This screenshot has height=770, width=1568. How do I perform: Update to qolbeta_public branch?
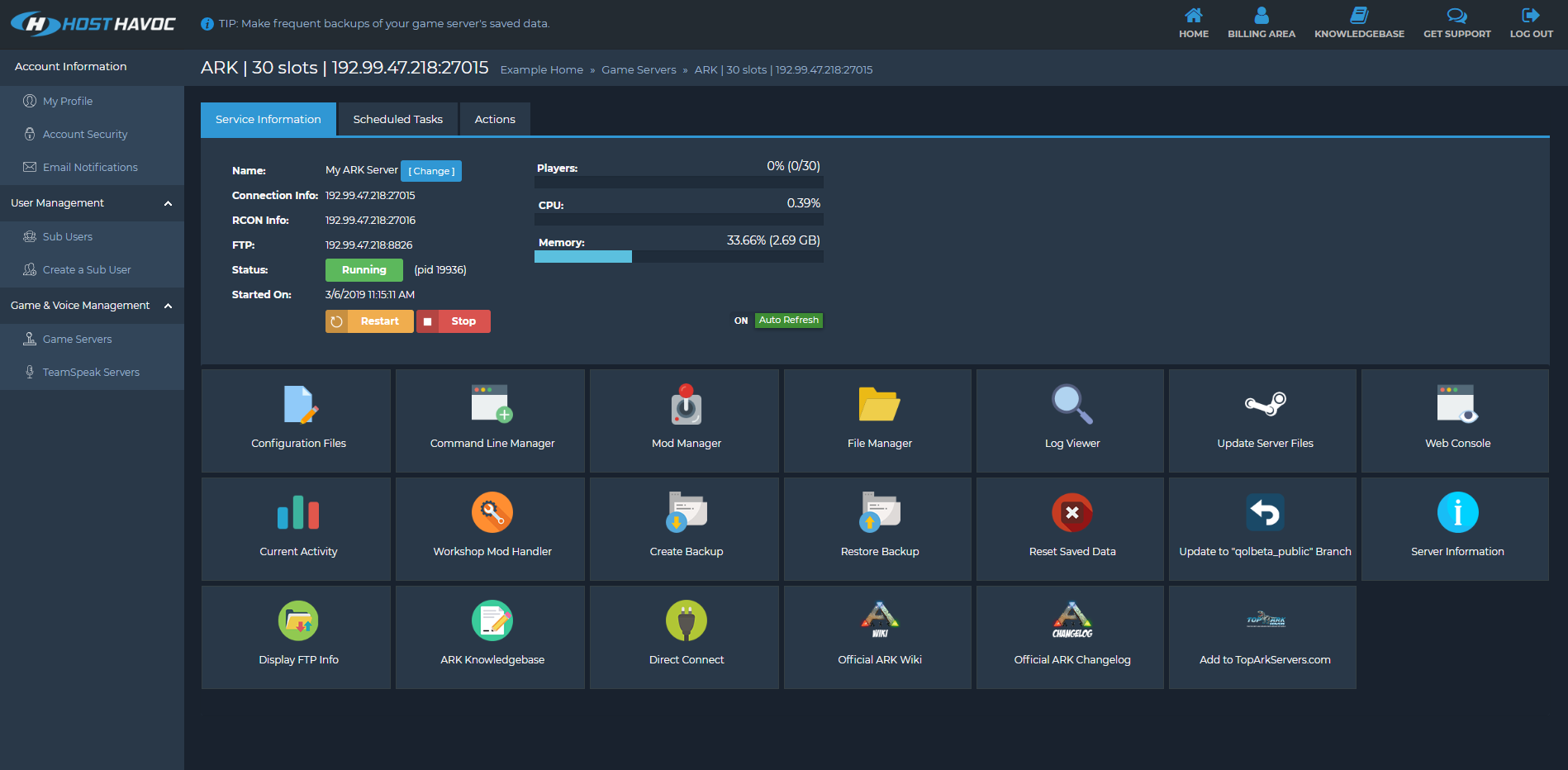(x=1264, y=529)
